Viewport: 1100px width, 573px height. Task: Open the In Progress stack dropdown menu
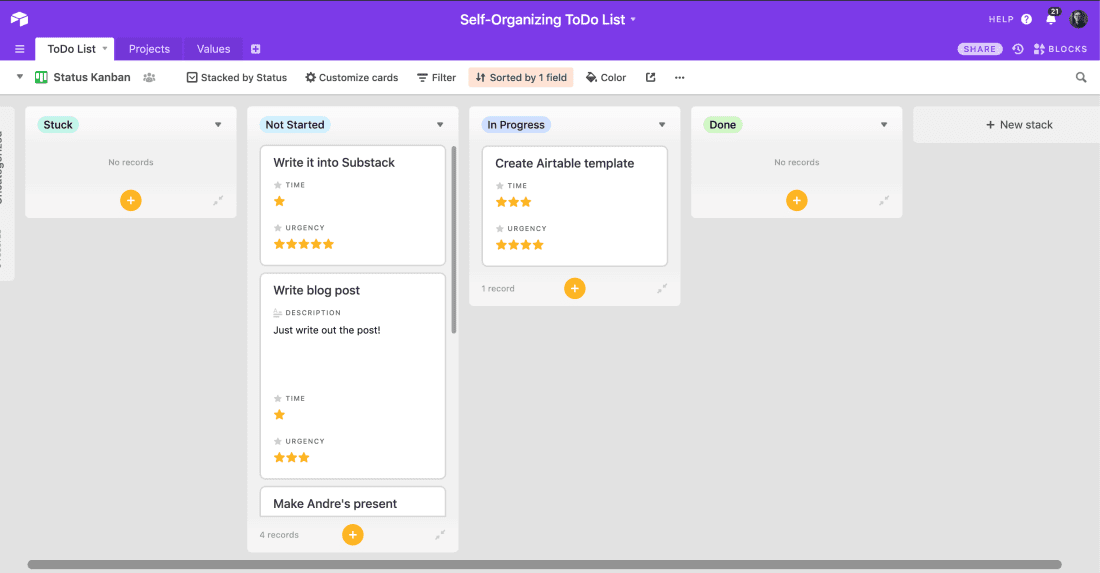click(x=662, y=125)
